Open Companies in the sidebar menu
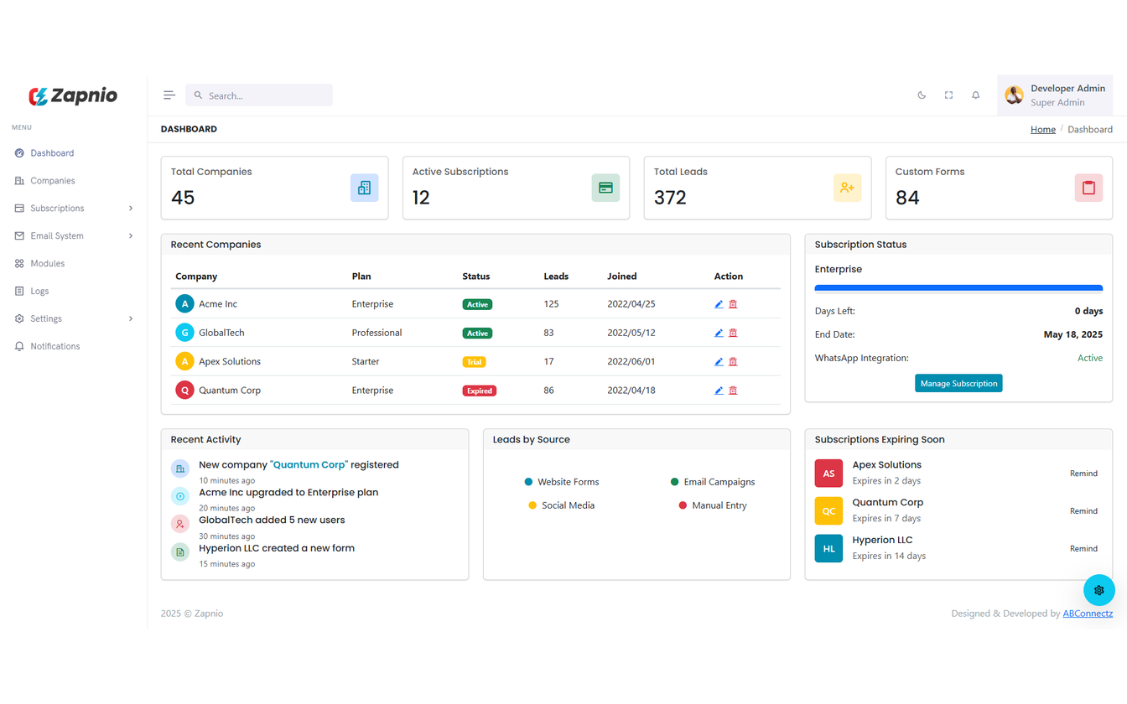The width and height of the screenshot is (1127, 704). pyautogui.click(x=52, y=181)
